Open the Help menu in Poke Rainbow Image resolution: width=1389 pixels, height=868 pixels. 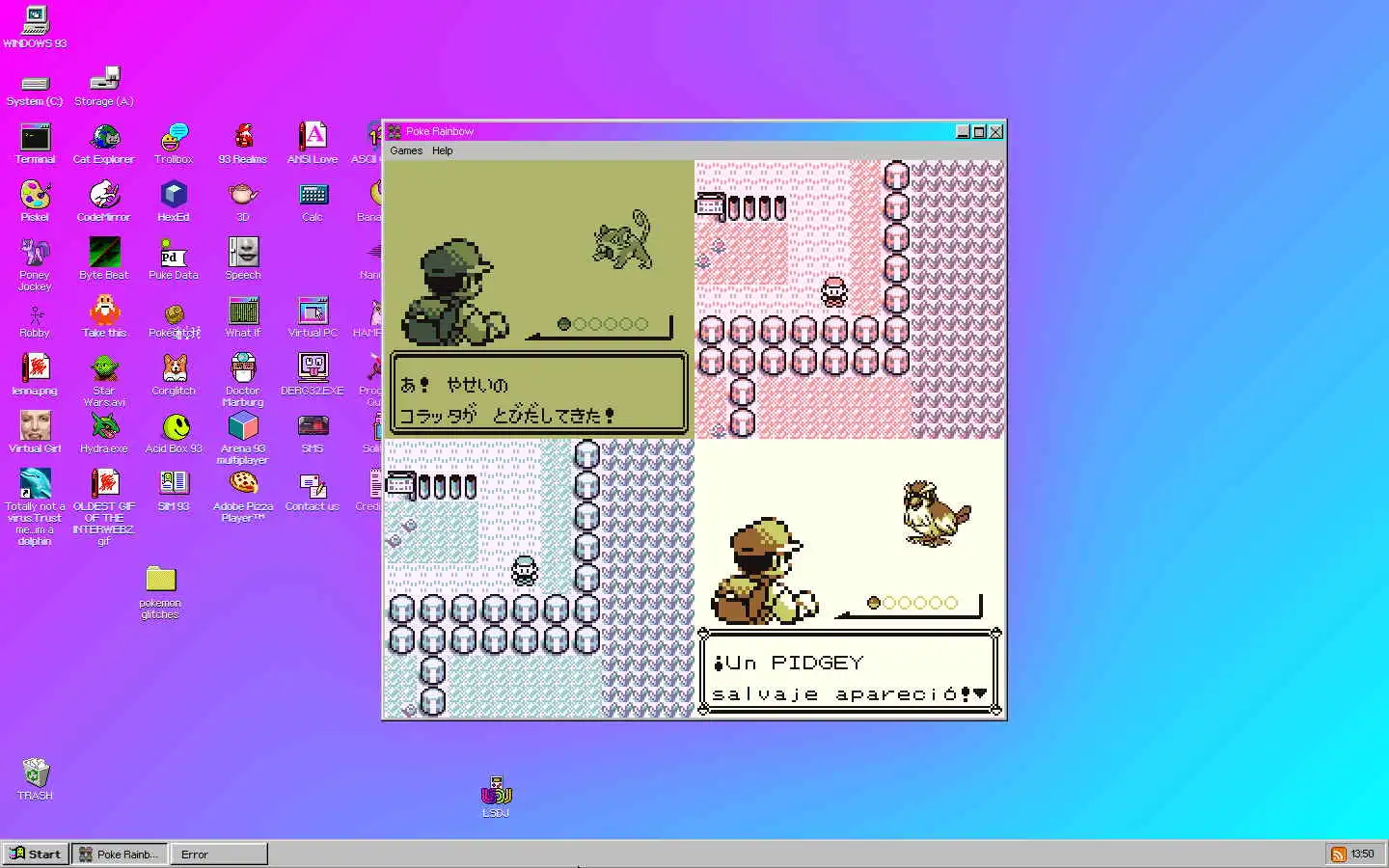point(443,150)
